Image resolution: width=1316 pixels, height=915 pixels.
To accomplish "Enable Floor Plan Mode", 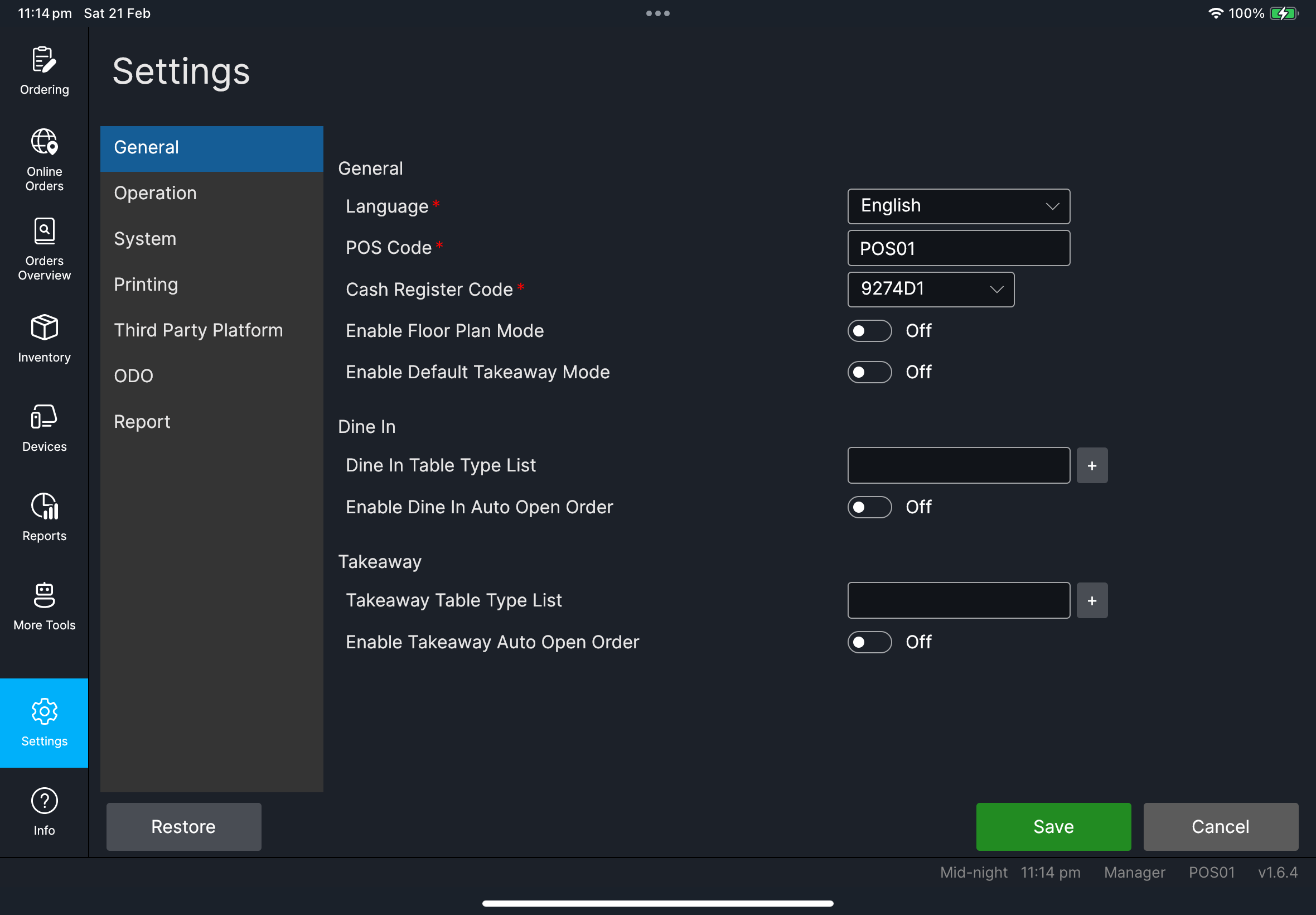I will click(869, 331).
